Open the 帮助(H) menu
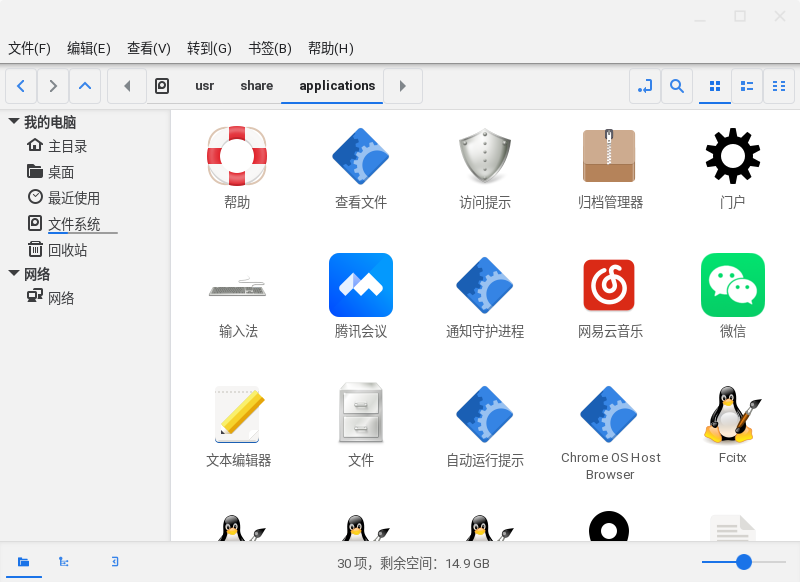The width and height of the screenshot is (800, 582). 331,48
